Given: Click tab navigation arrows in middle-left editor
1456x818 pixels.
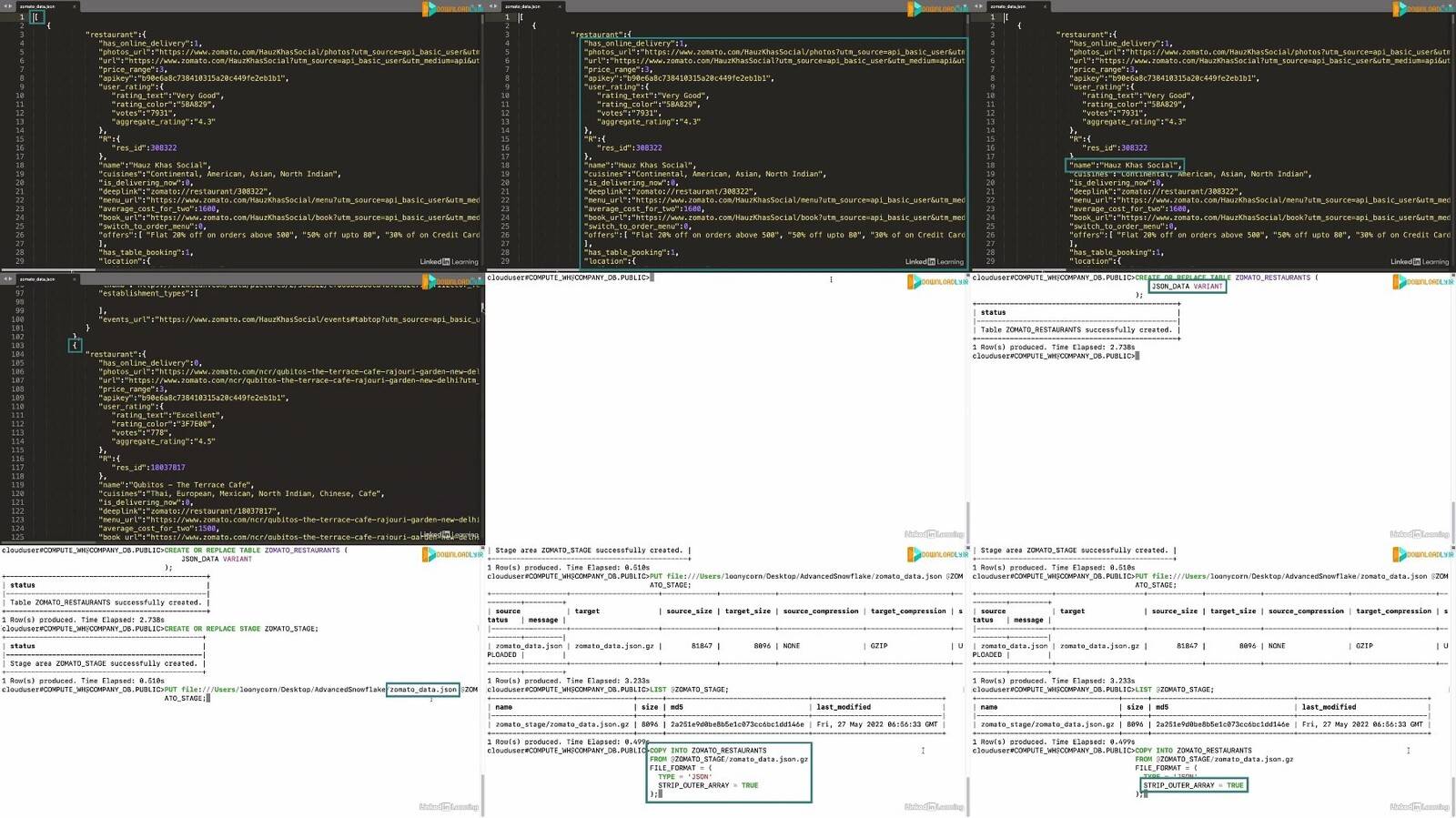Looking at the screenshot, I should pyautogui.click(x=7, y=278).
